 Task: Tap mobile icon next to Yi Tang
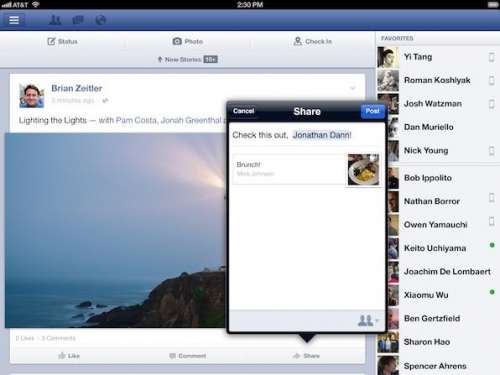click(x=492, y=57)
